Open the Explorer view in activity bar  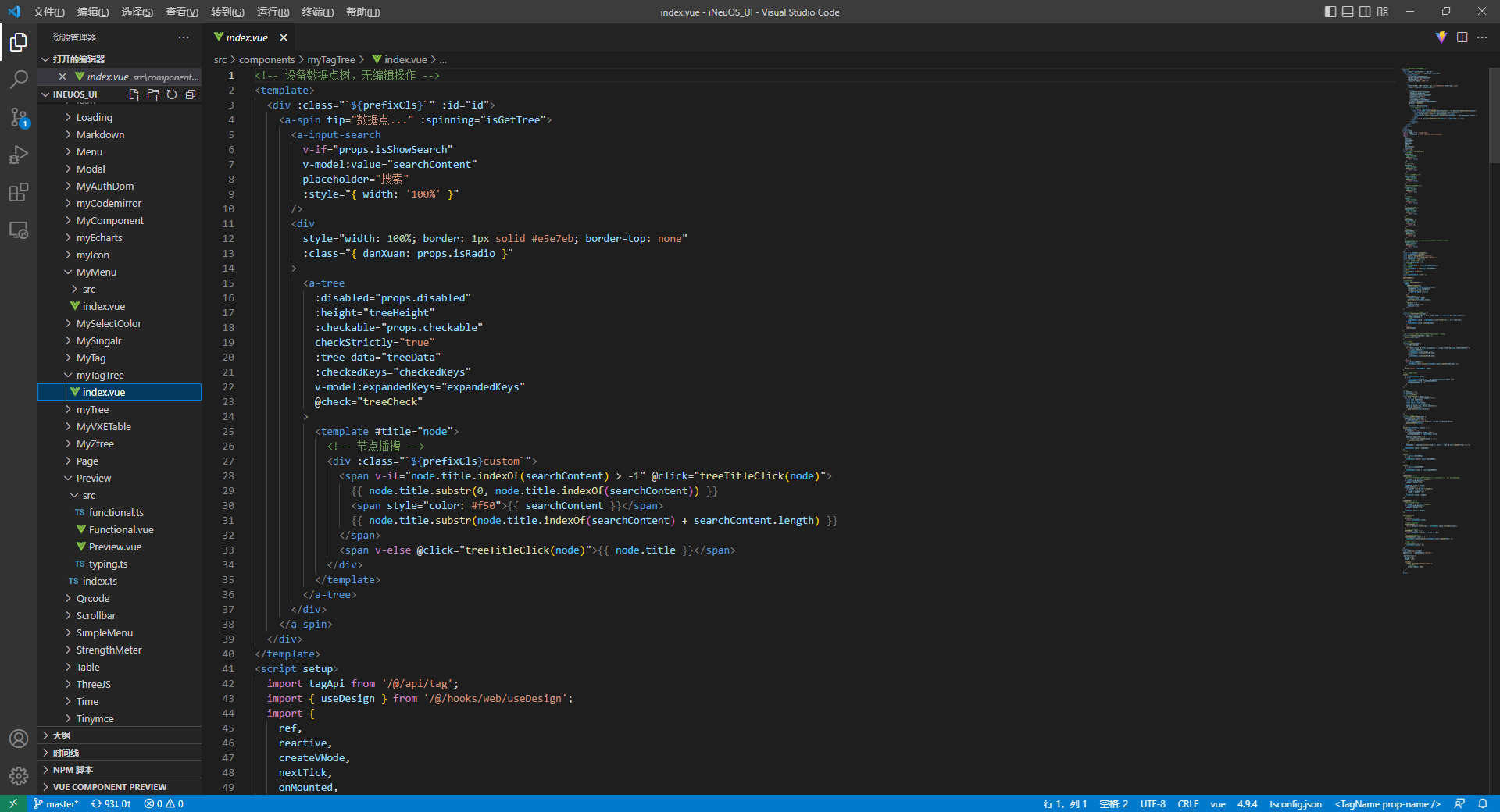point(19,42)
